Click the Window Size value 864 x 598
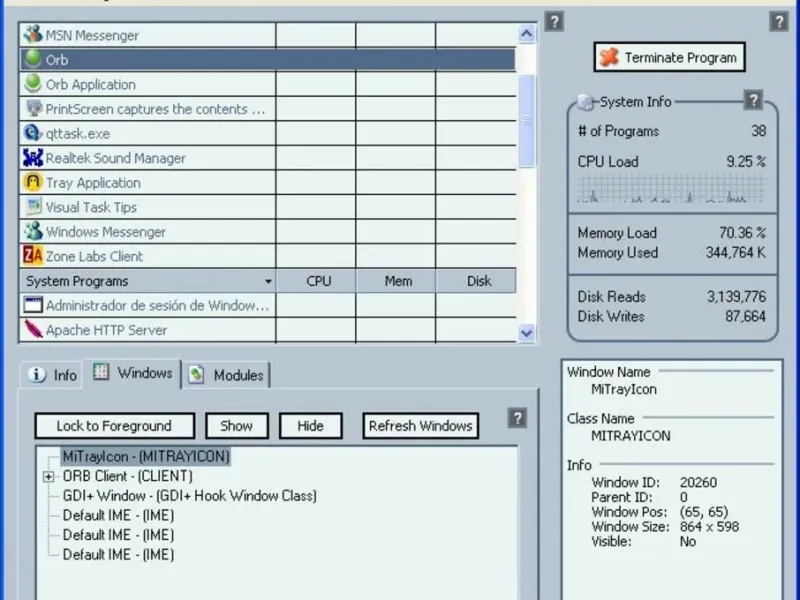 [x=709, y=527]
